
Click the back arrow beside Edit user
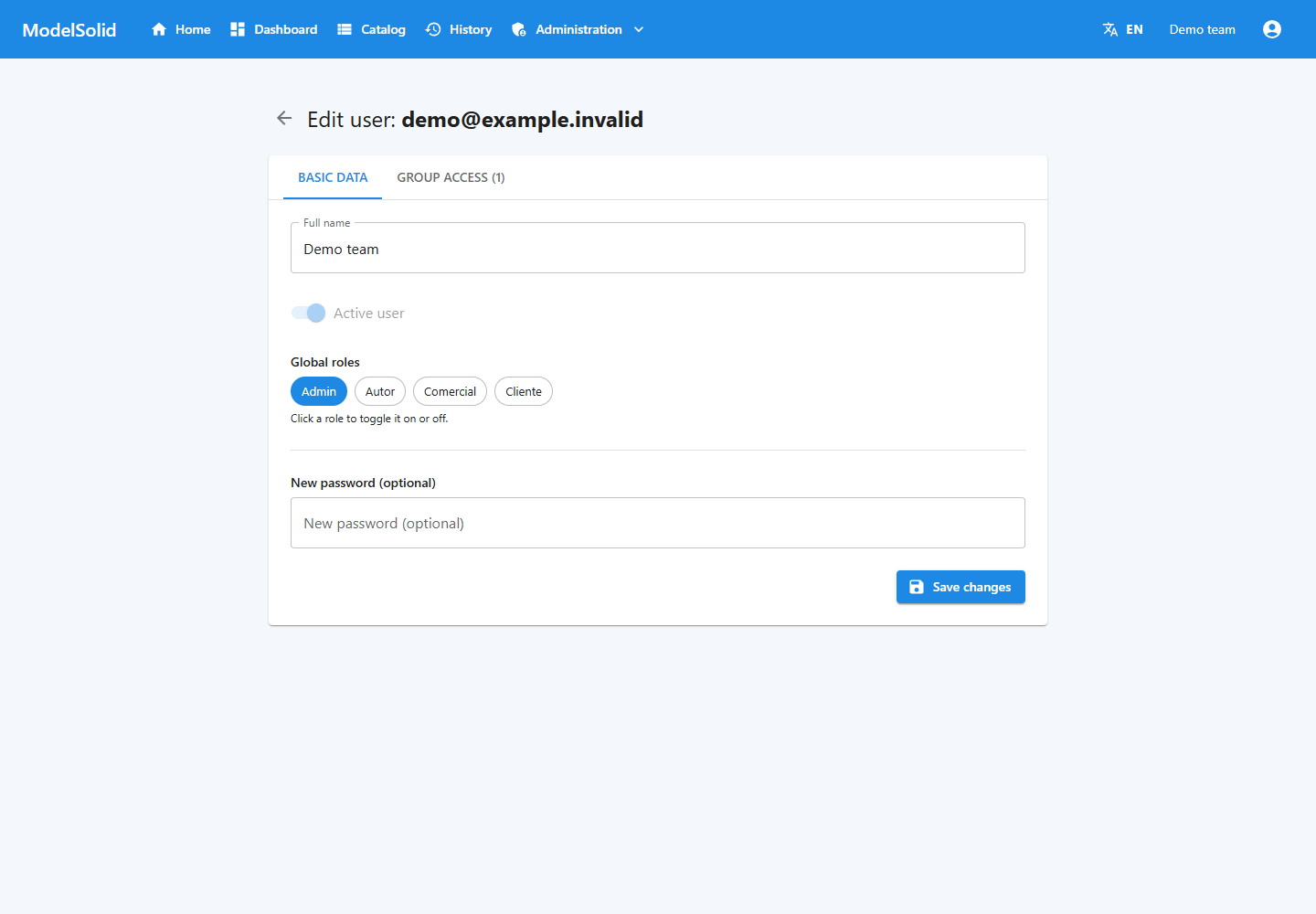[284, 118]
